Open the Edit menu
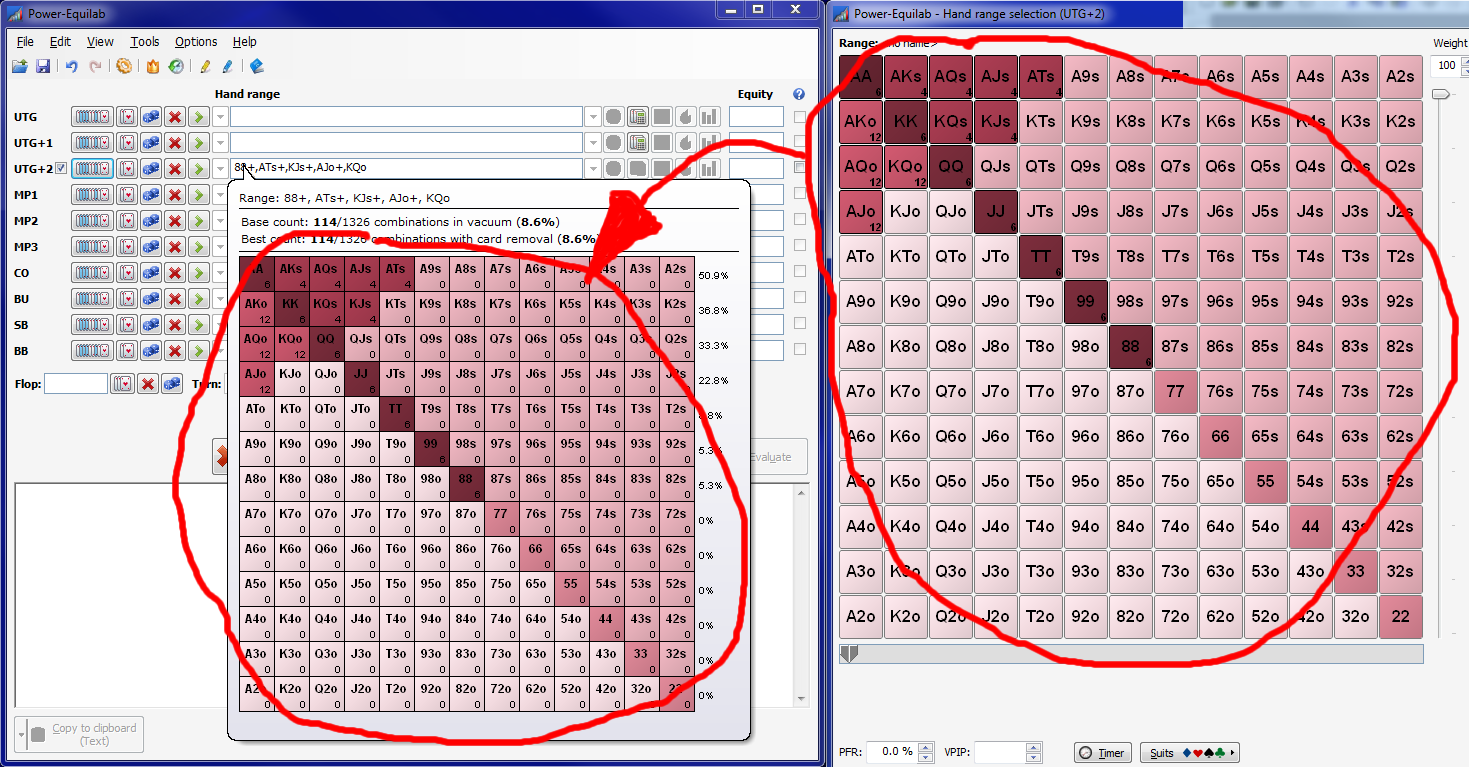 pos(60,42)
